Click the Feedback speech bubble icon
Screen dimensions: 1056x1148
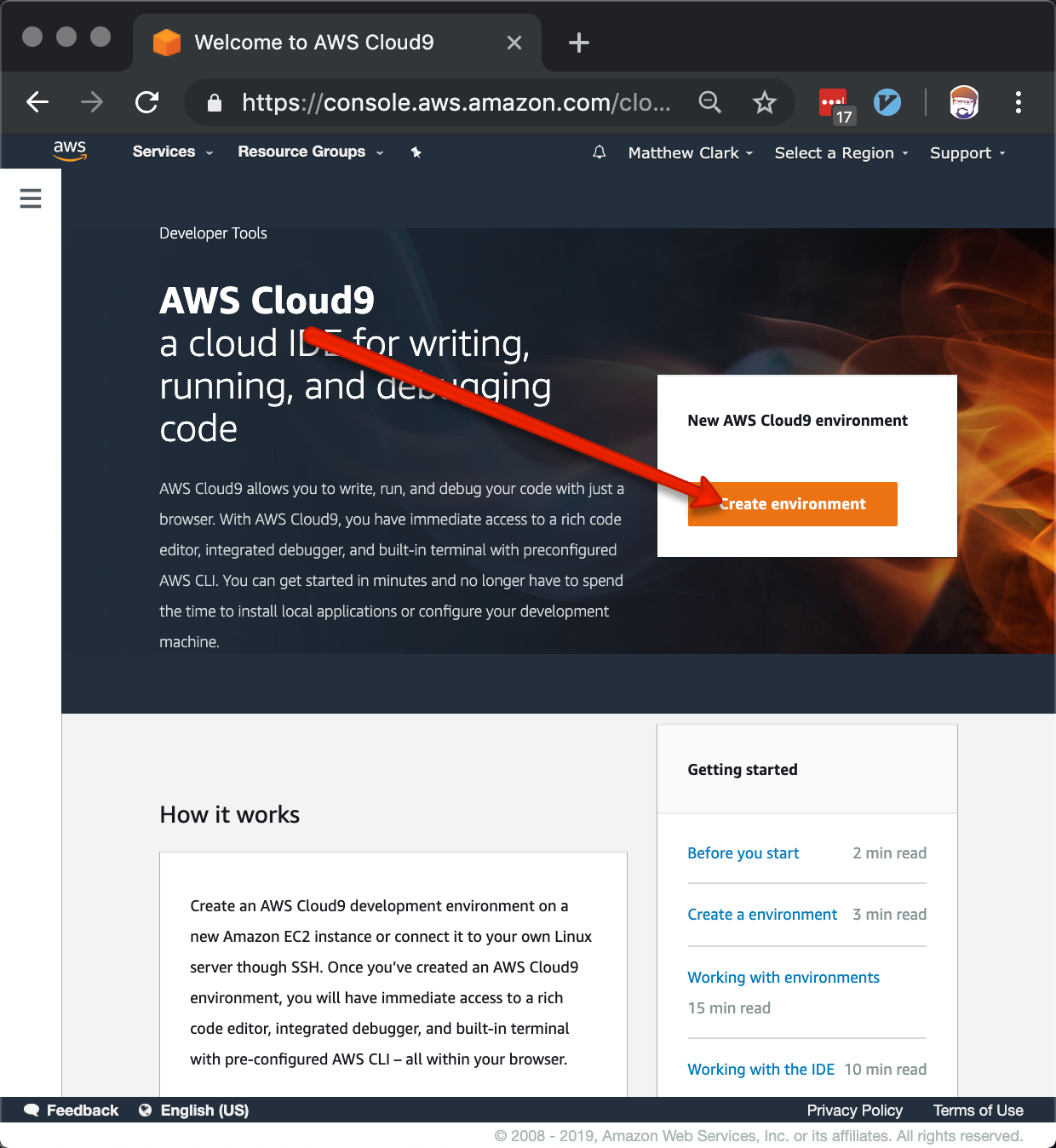(x=32, y=1110)
